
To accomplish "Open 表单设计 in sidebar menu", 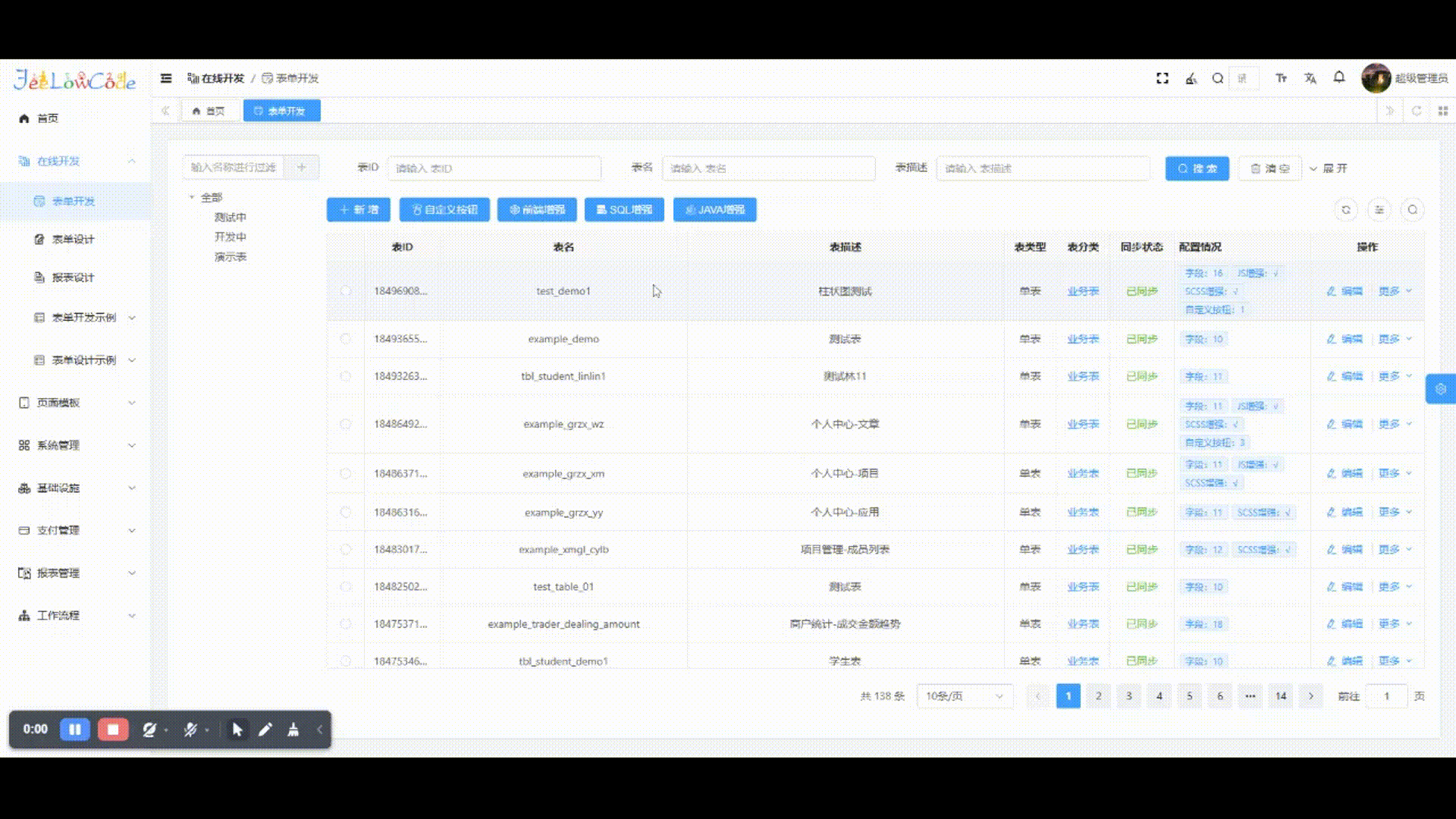I will point(73,240).
